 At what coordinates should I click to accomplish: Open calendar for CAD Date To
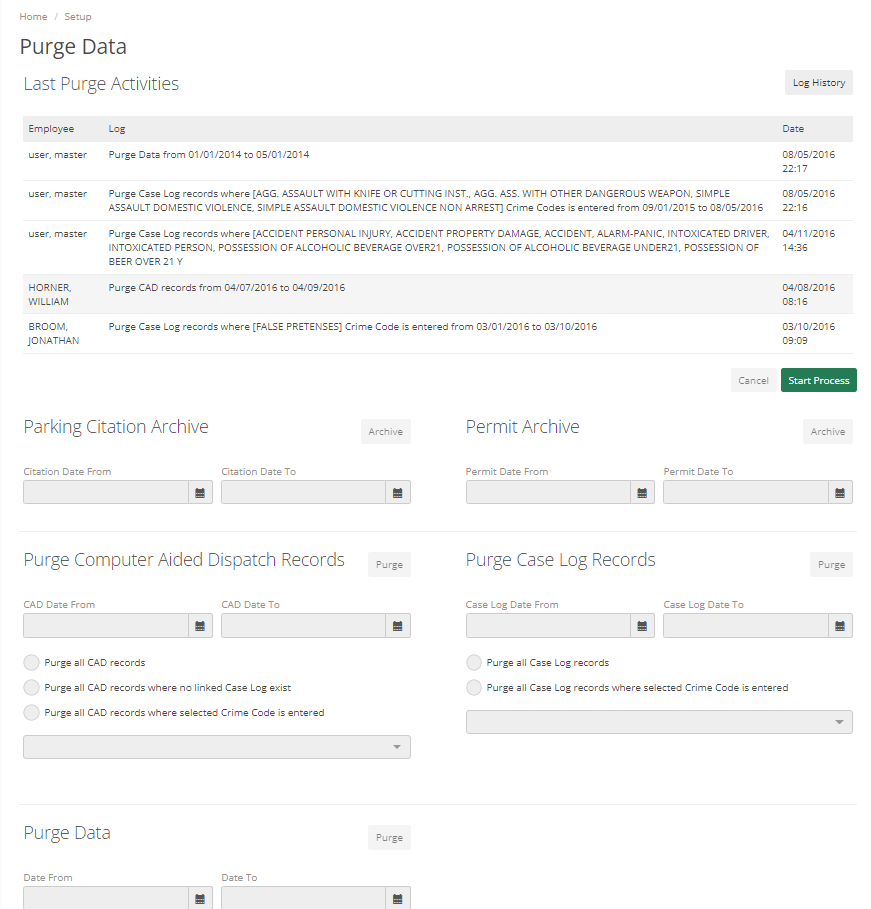[398, 626]
